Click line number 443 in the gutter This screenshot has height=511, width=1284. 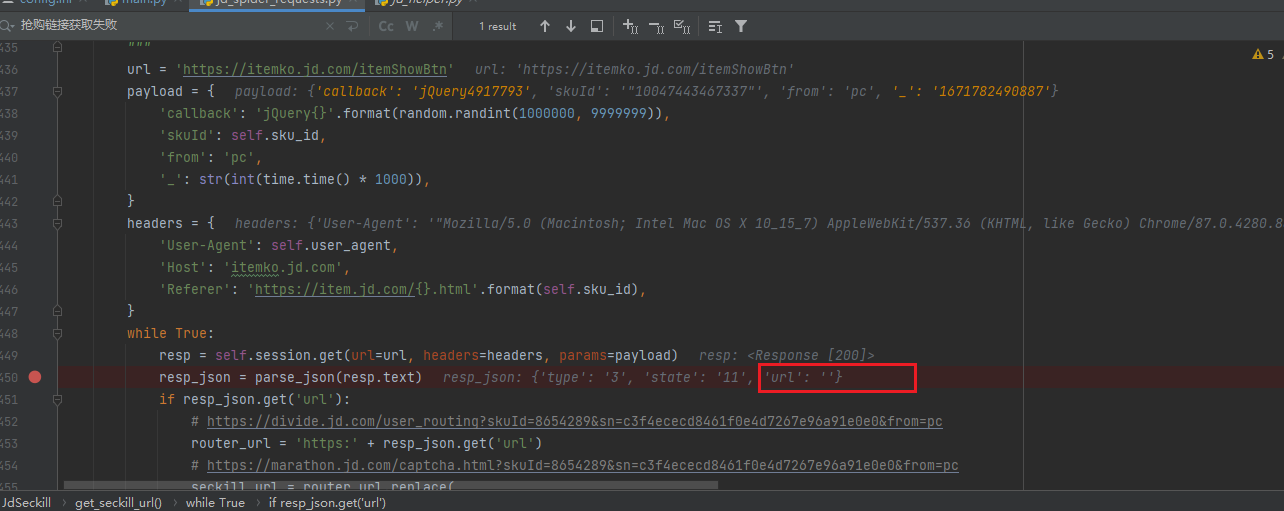[x=9, y=223]
